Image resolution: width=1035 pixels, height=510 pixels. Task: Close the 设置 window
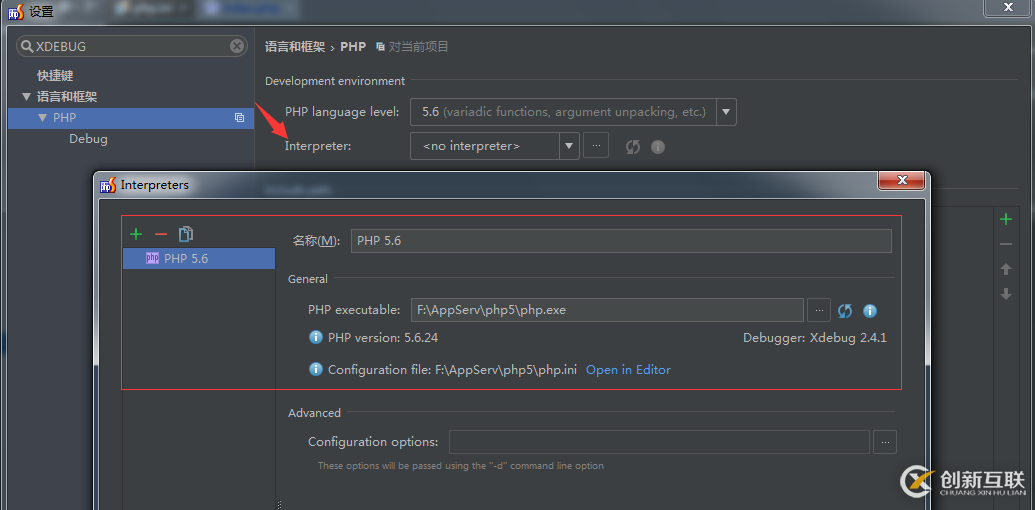click(x=1009, y=7)
